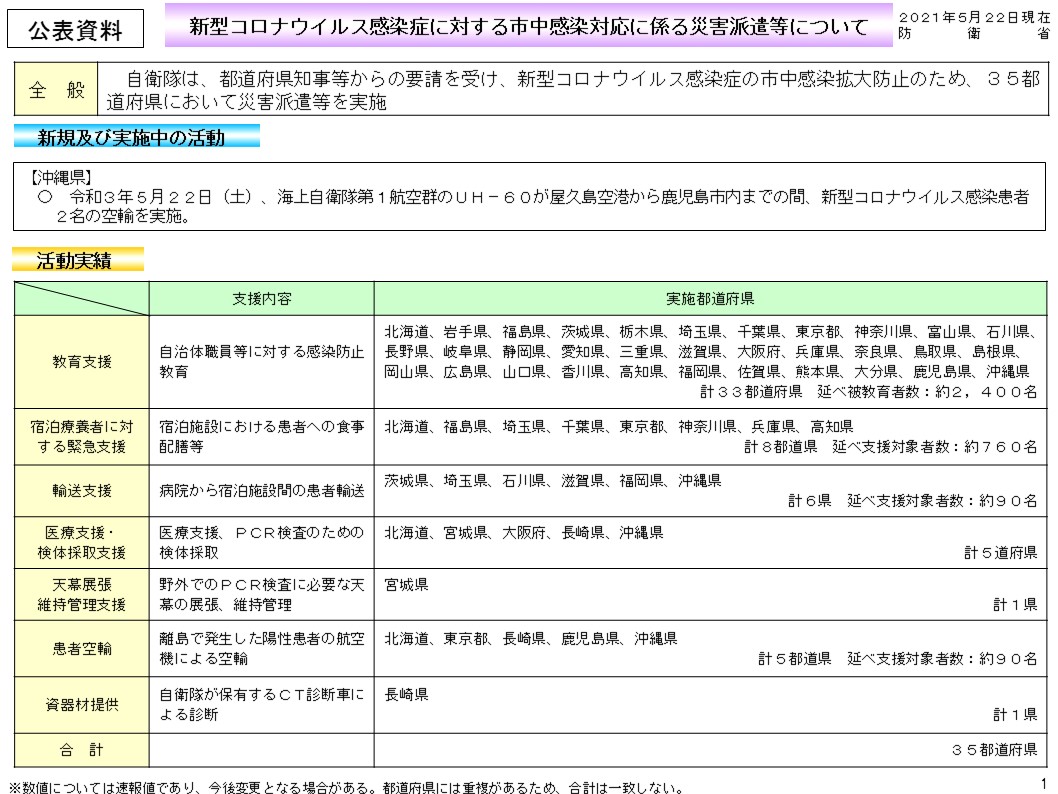Select the 輸送支援 row label
Screen dimensions: 1058x794
click(81, 491)
